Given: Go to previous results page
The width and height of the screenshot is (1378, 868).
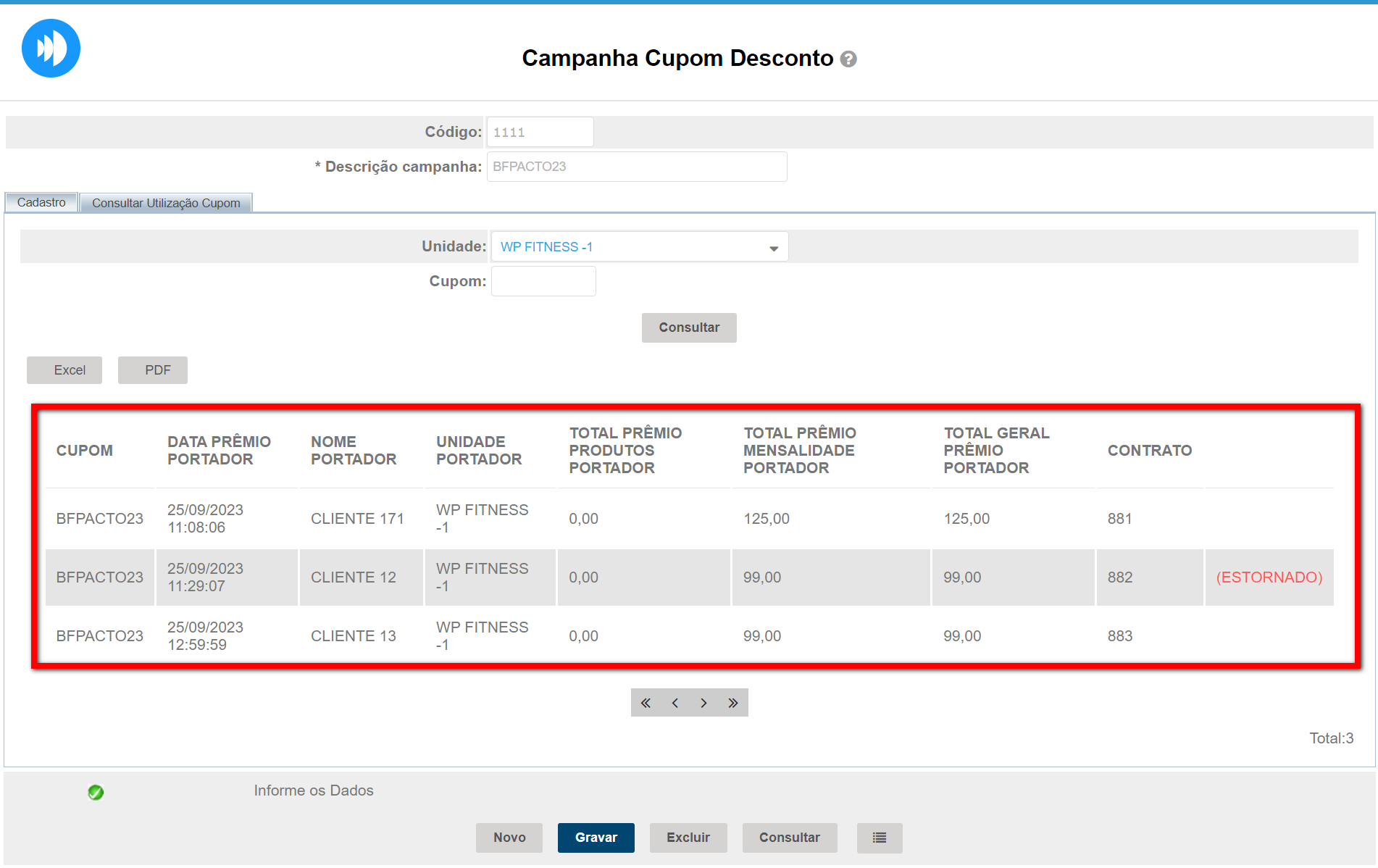Looking at the screenshot, I should click(x=675, y=703).
